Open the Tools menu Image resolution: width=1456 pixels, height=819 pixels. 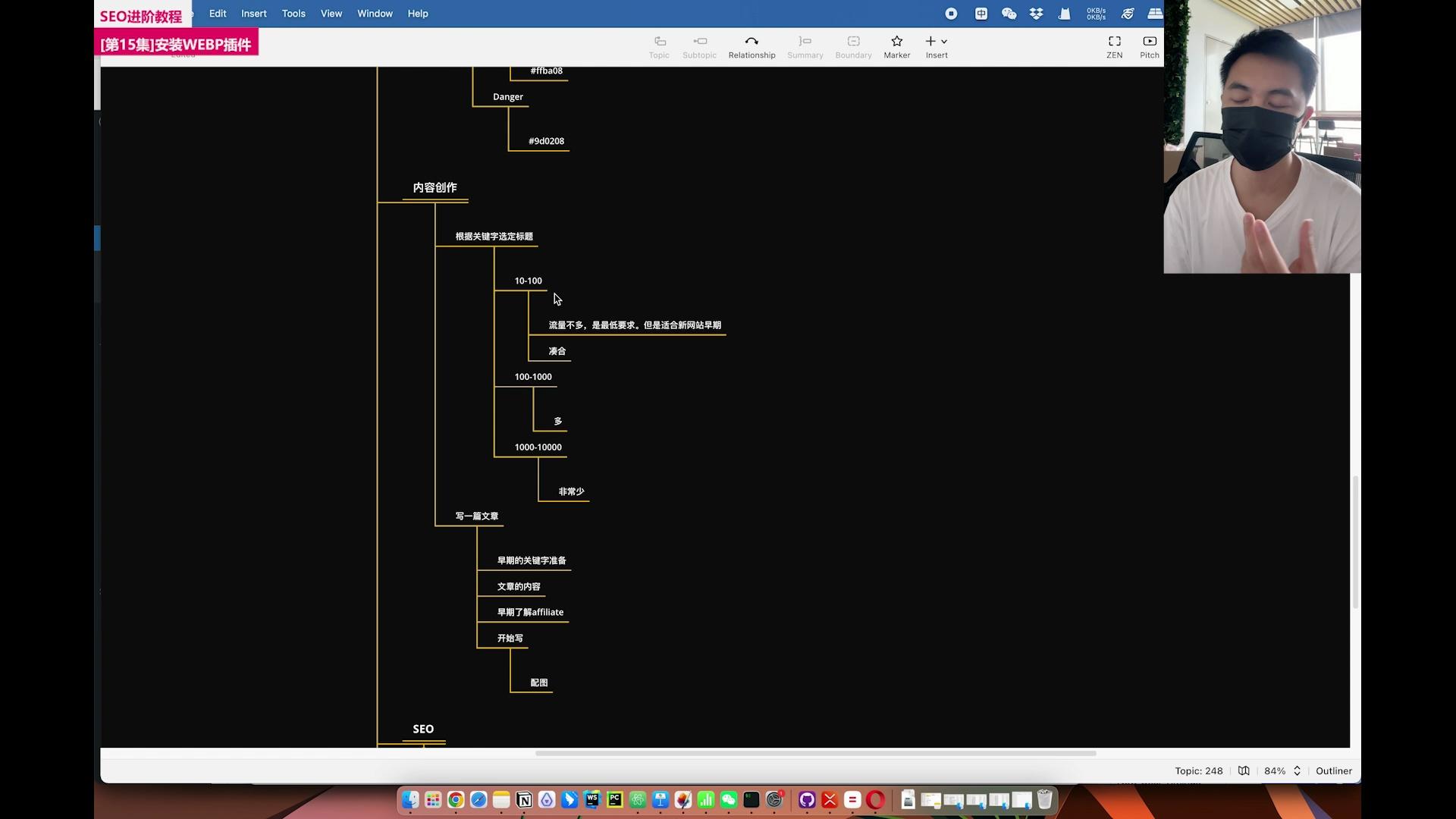[293, 14]
